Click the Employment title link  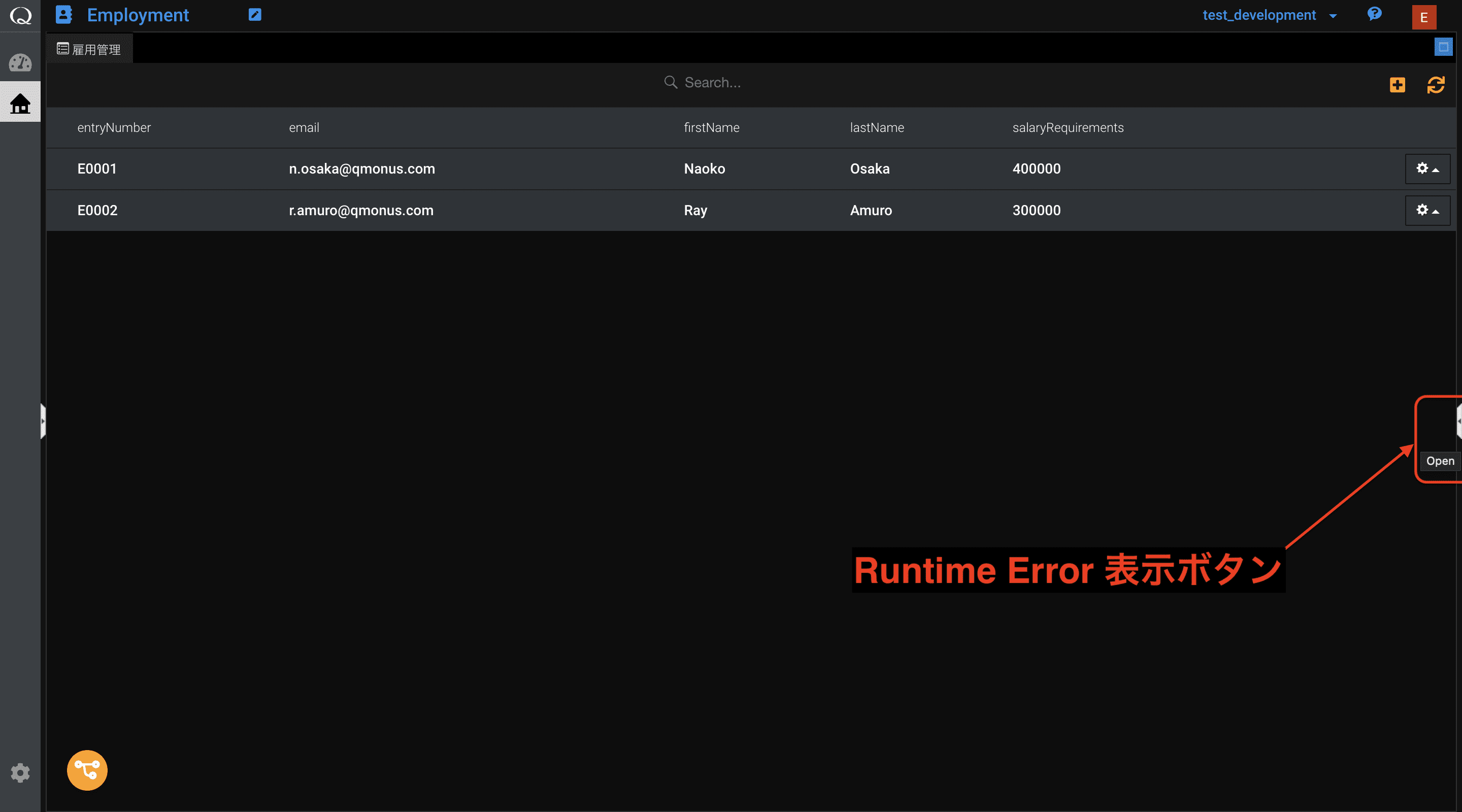coord(138,15)
